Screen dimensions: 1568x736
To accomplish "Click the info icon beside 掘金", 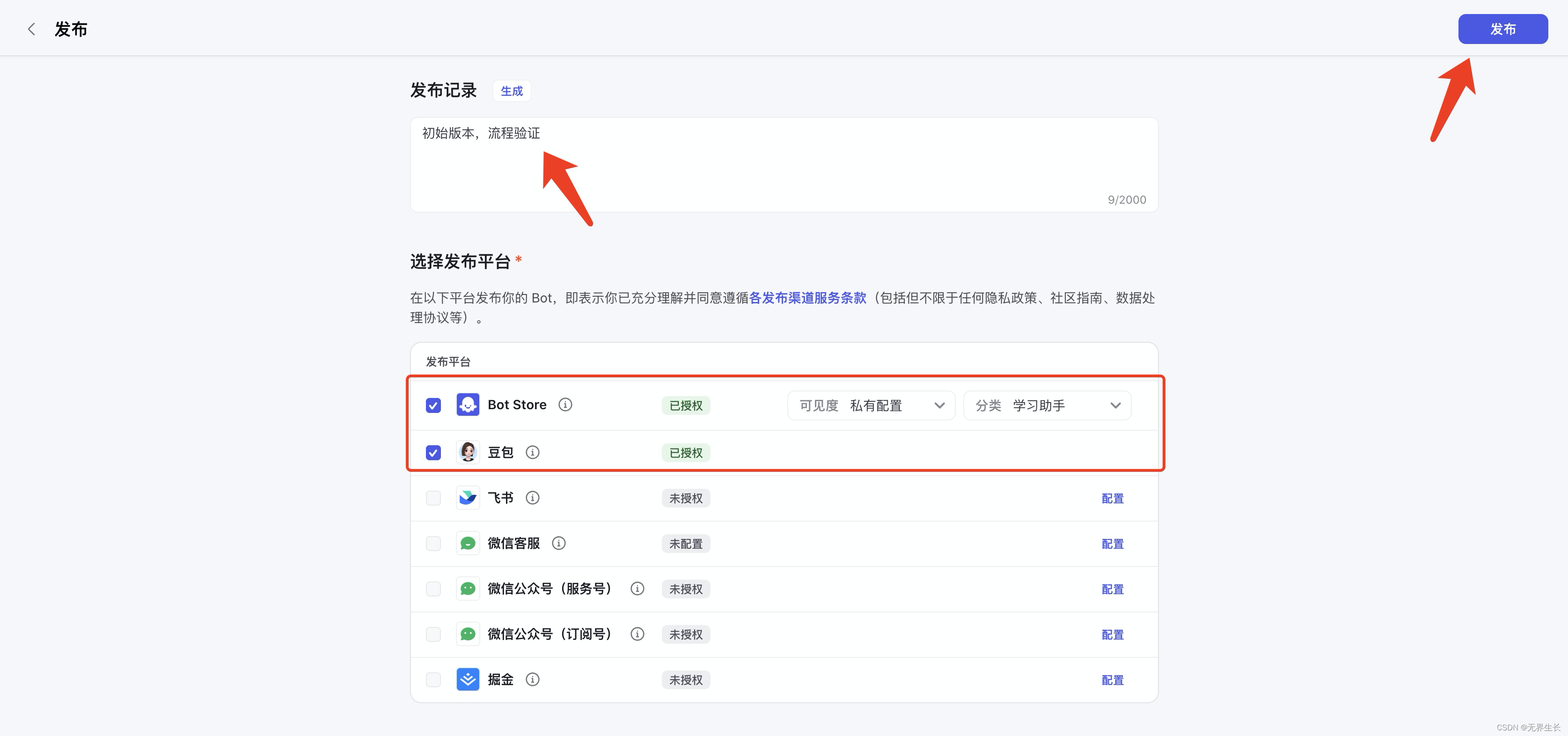I will [x=532, y=679].
